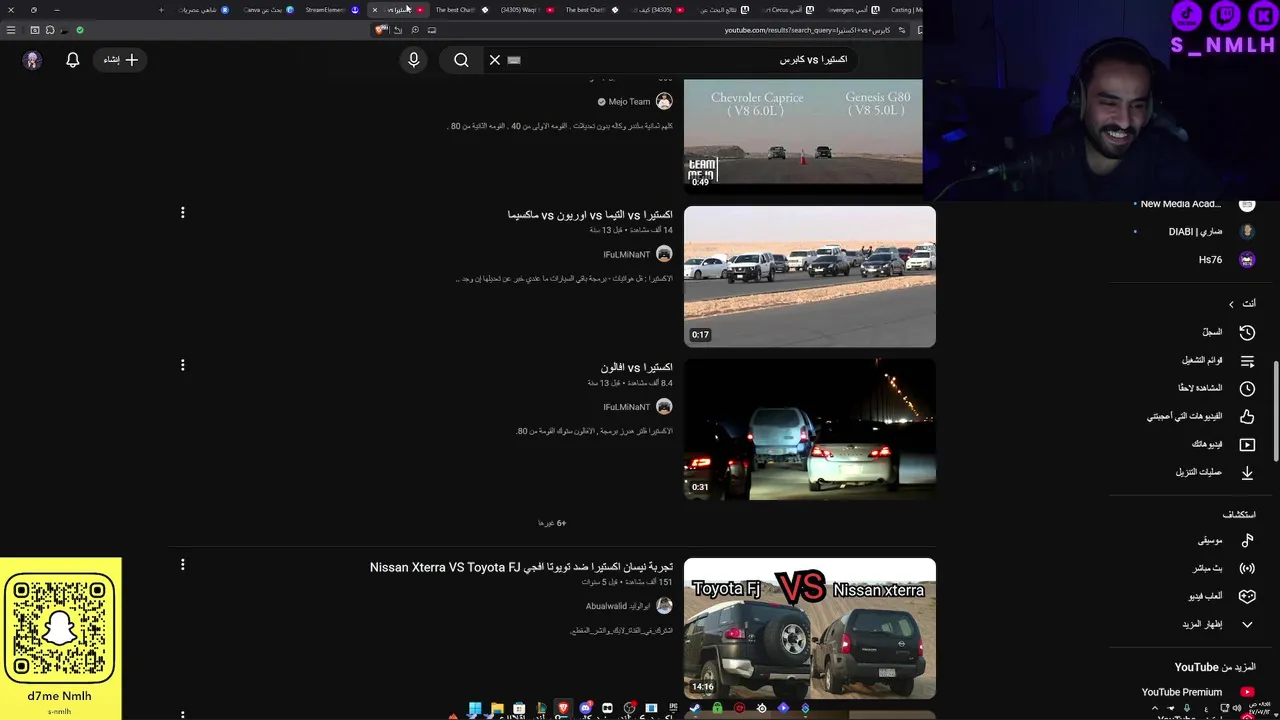Open السجل history in sidebar
Screen dimensions: 1280x720
1227,332
